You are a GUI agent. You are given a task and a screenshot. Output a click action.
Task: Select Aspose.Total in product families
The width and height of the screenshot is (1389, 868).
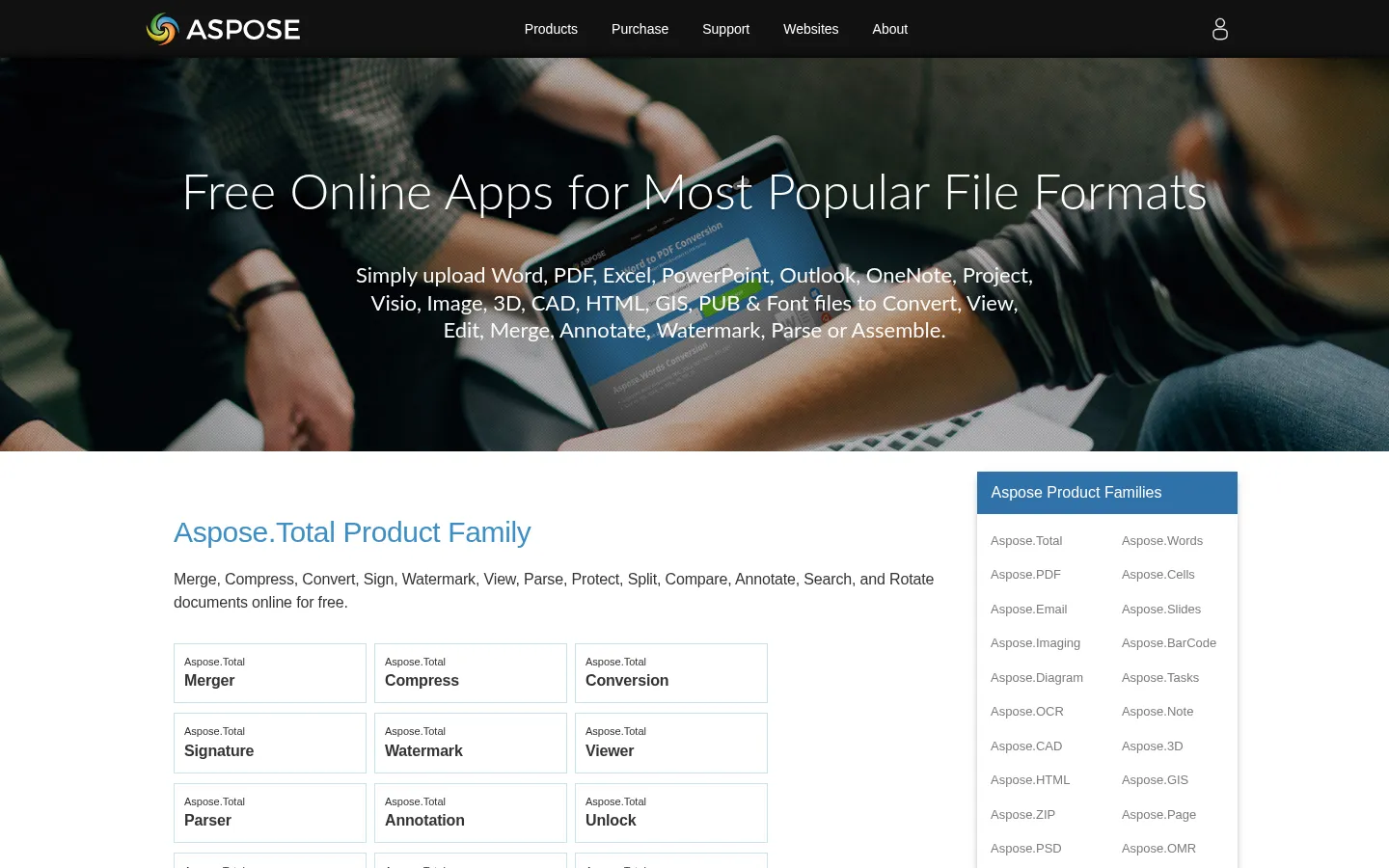[1026, 541]
